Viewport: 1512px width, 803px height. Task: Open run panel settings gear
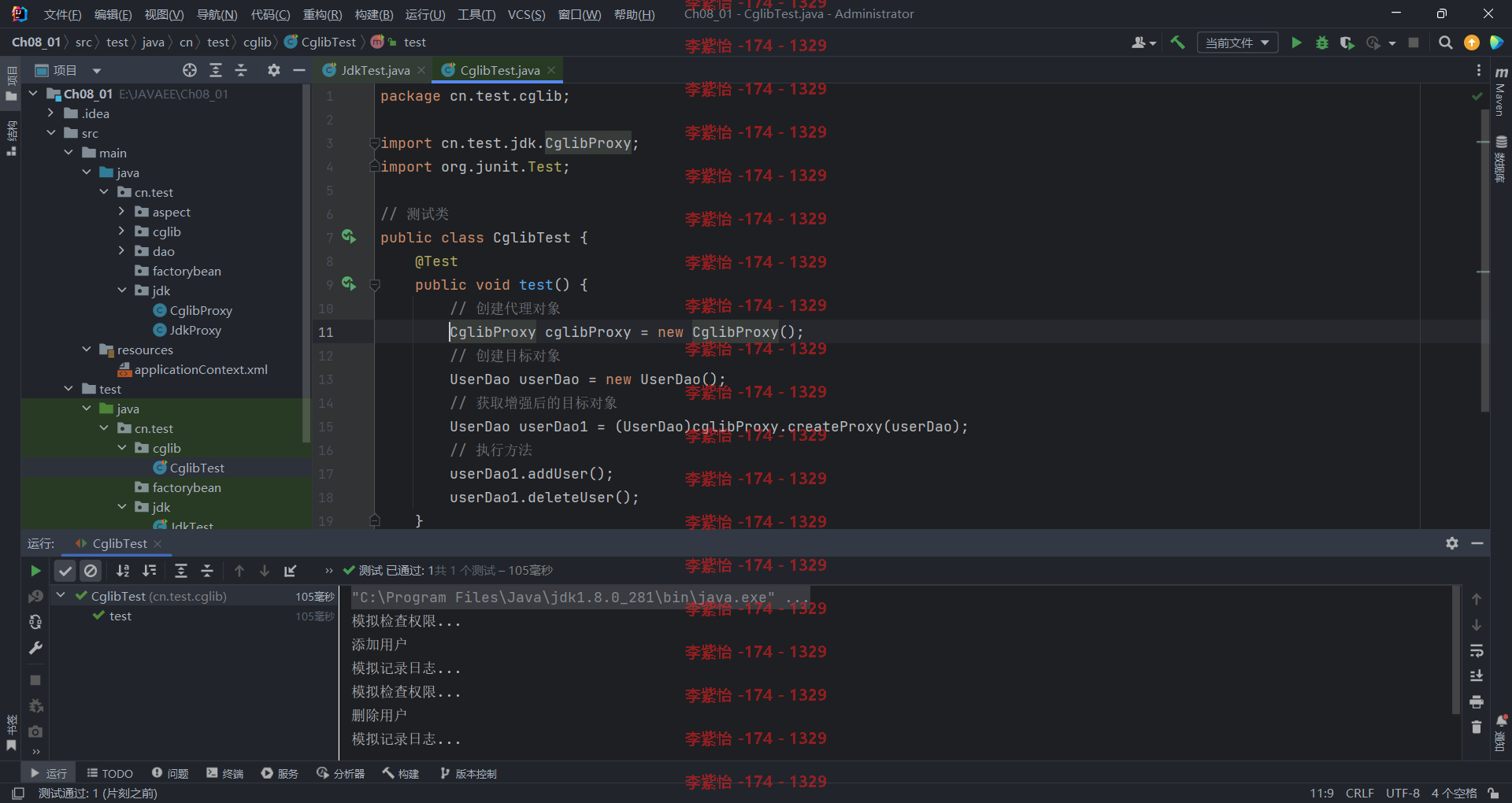(1452, 543)
